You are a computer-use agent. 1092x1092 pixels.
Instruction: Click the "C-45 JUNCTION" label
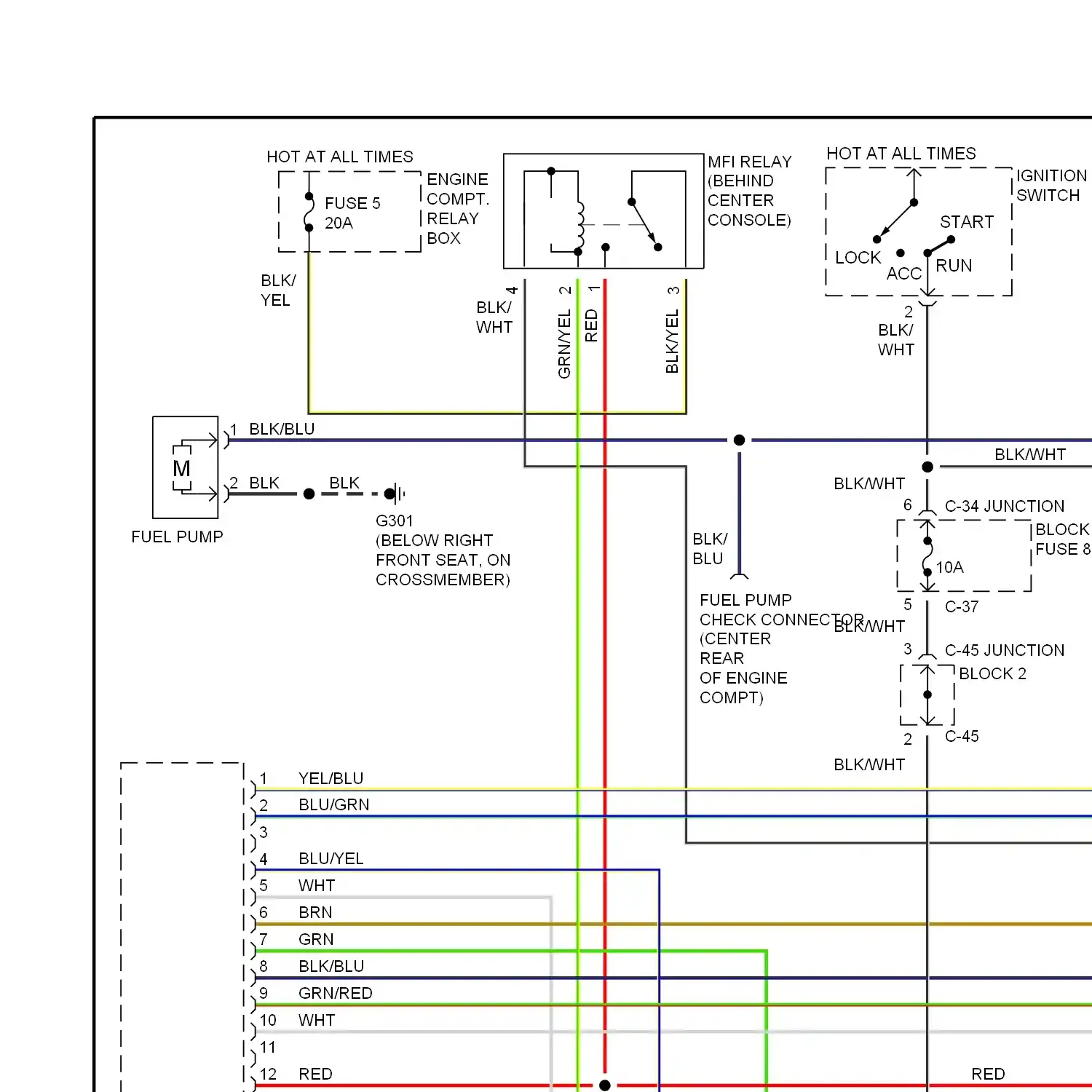pyautogui.click(x=1004, y=650)
